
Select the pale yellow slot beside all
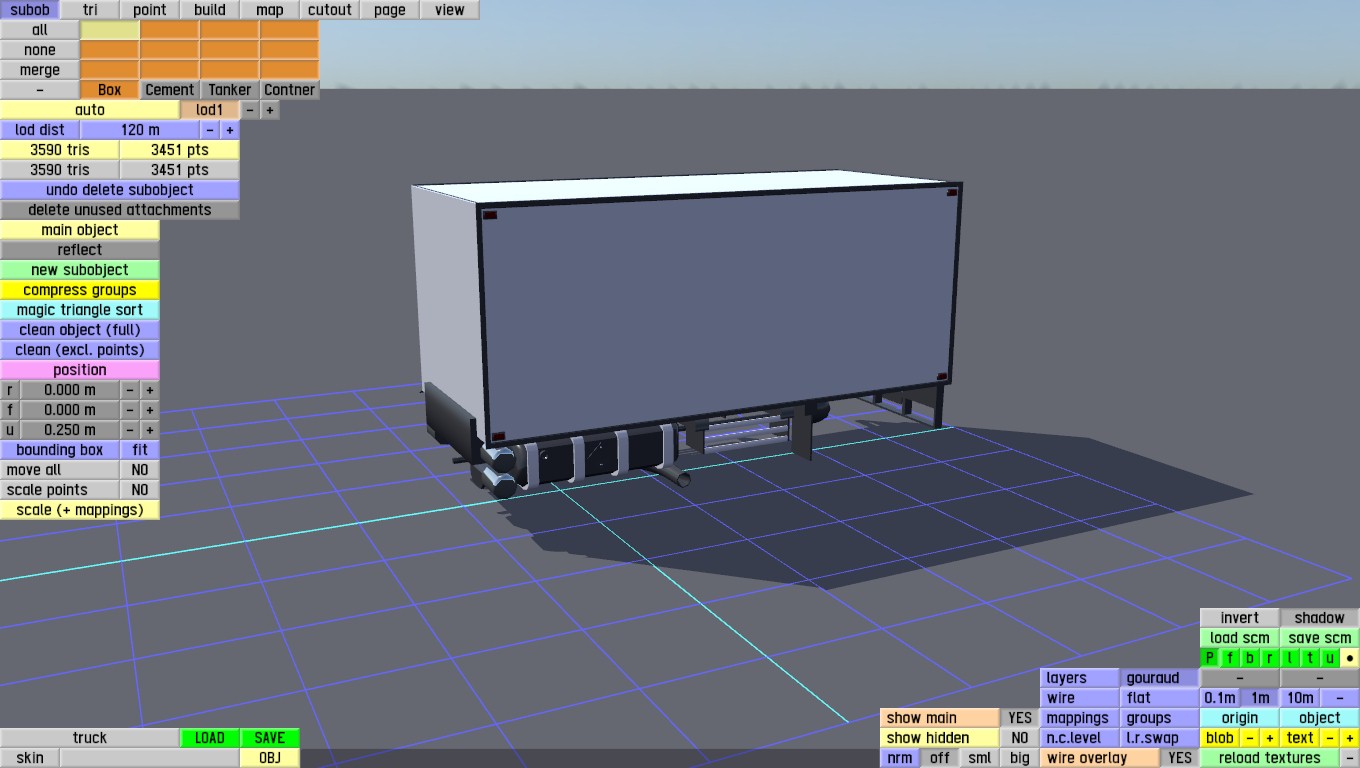pos(110,30)
